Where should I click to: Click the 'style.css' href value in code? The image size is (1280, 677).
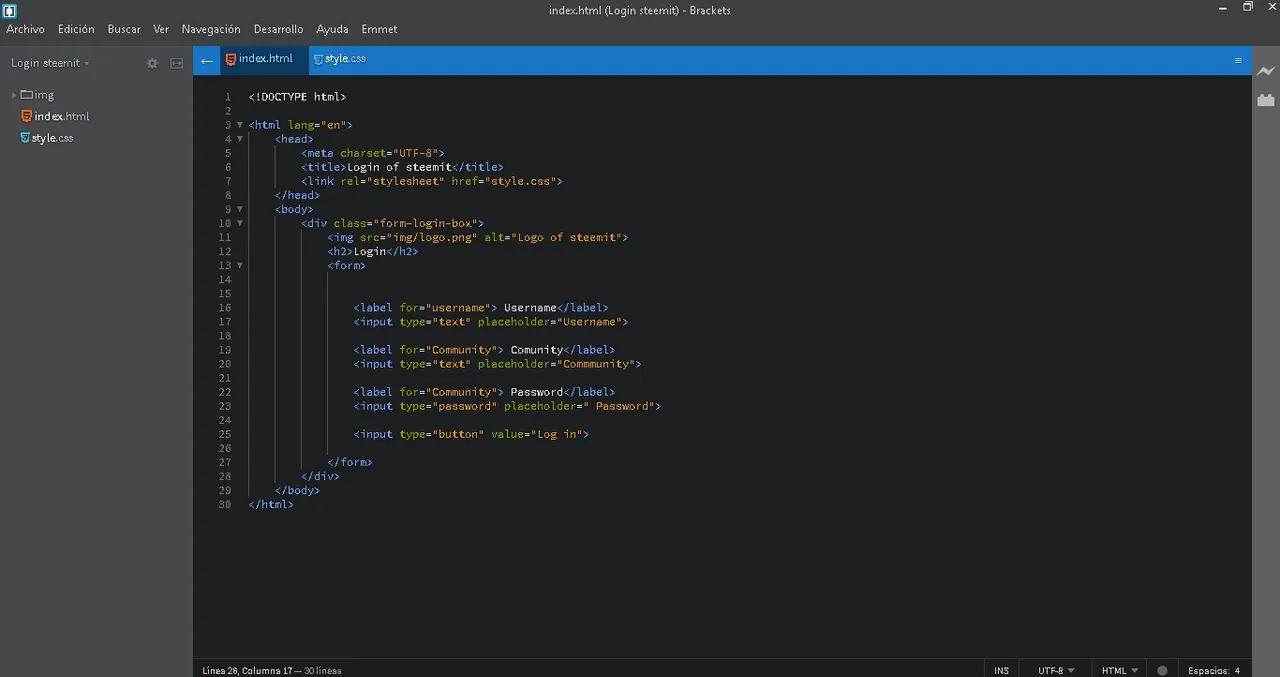523,181
